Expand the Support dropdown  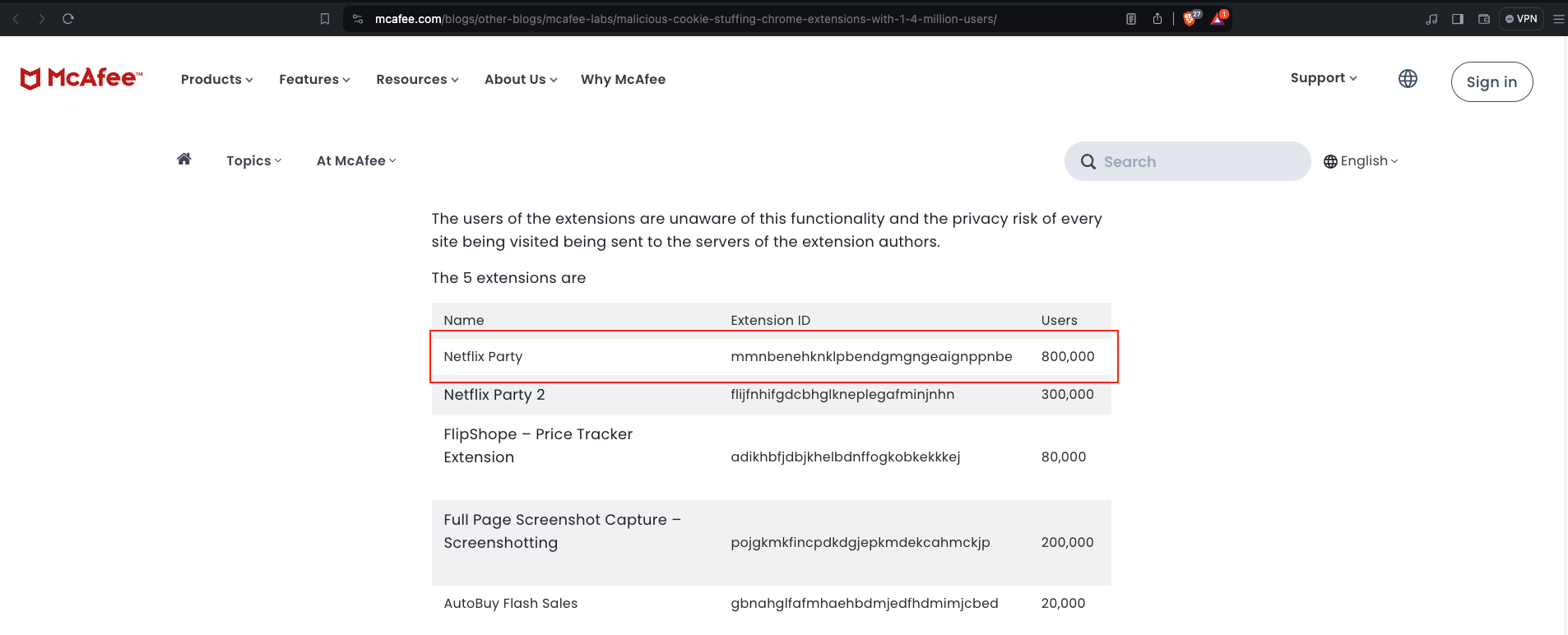[1324, 78]
